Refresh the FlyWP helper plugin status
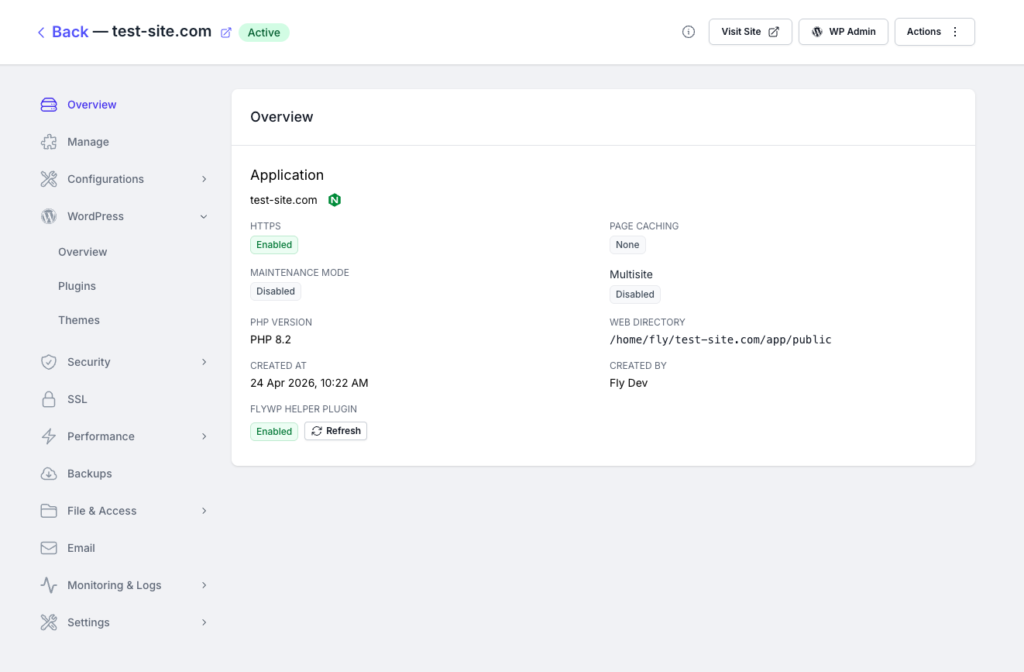1024x672 pixels. click(x=335, y=431)
